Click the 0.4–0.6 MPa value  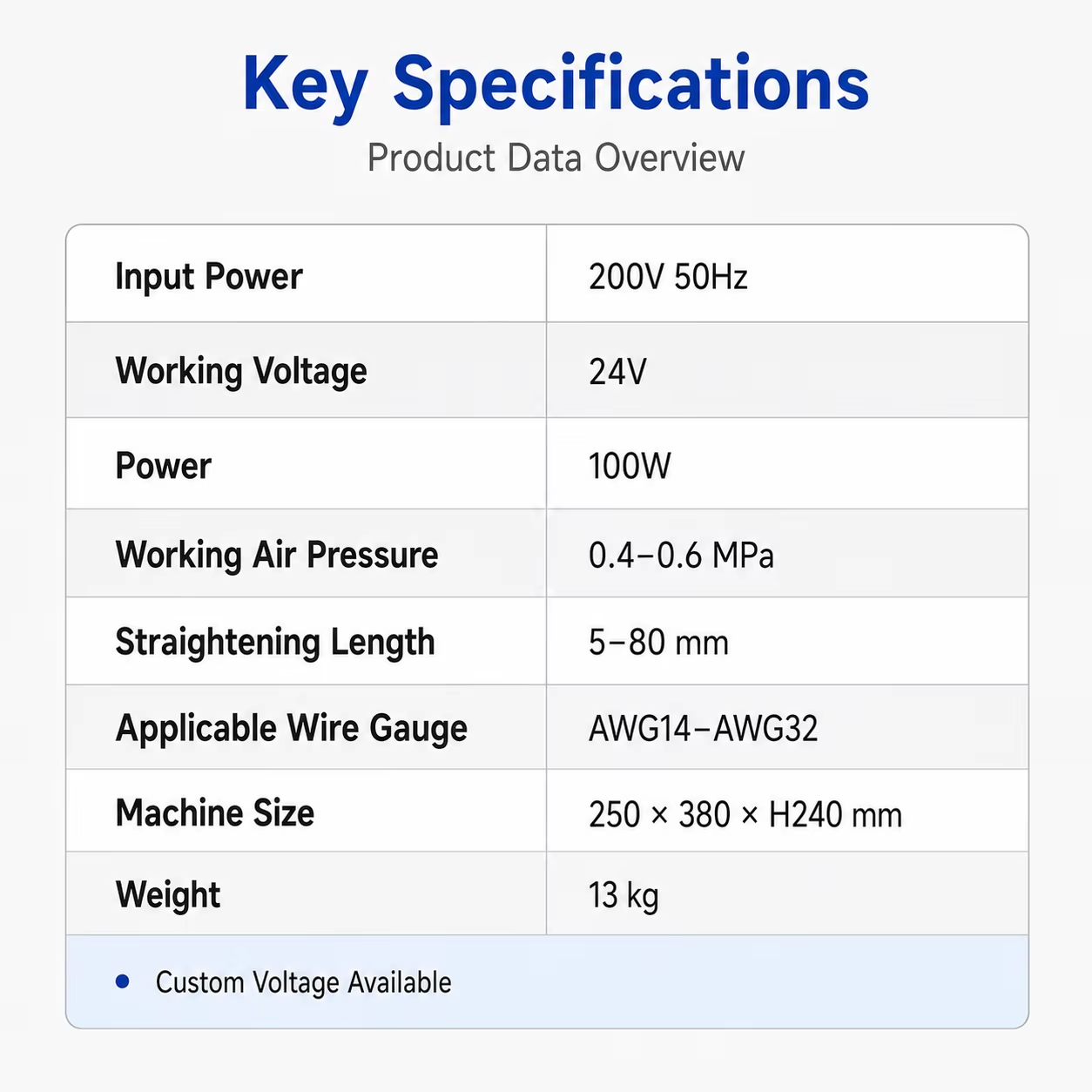click(x=681, y=555)
